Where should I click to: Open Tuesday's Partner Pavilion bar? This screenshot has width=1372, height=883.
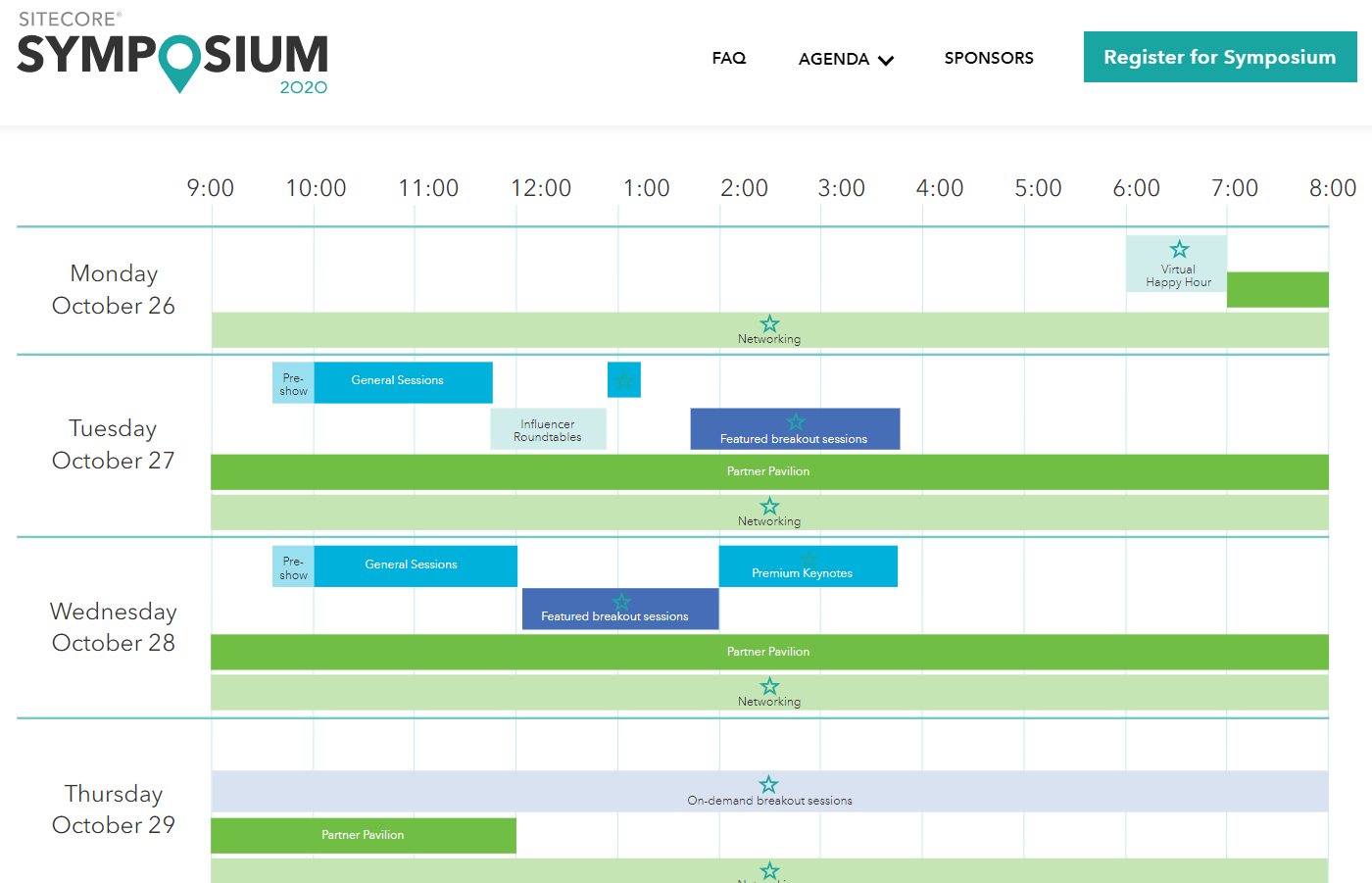pos(769,471)
